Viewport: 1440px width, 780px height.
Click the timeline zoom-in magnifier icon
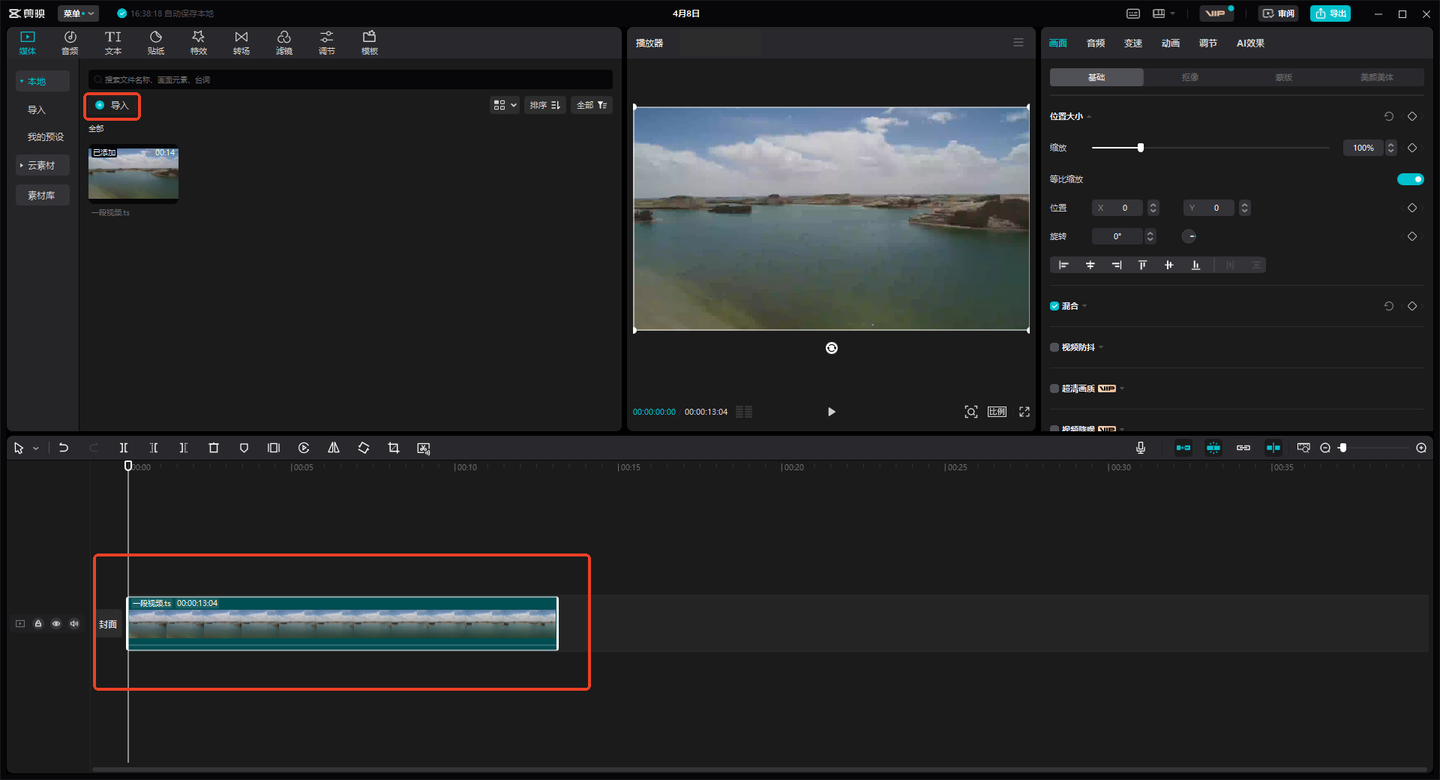[x=1421, y=448]
